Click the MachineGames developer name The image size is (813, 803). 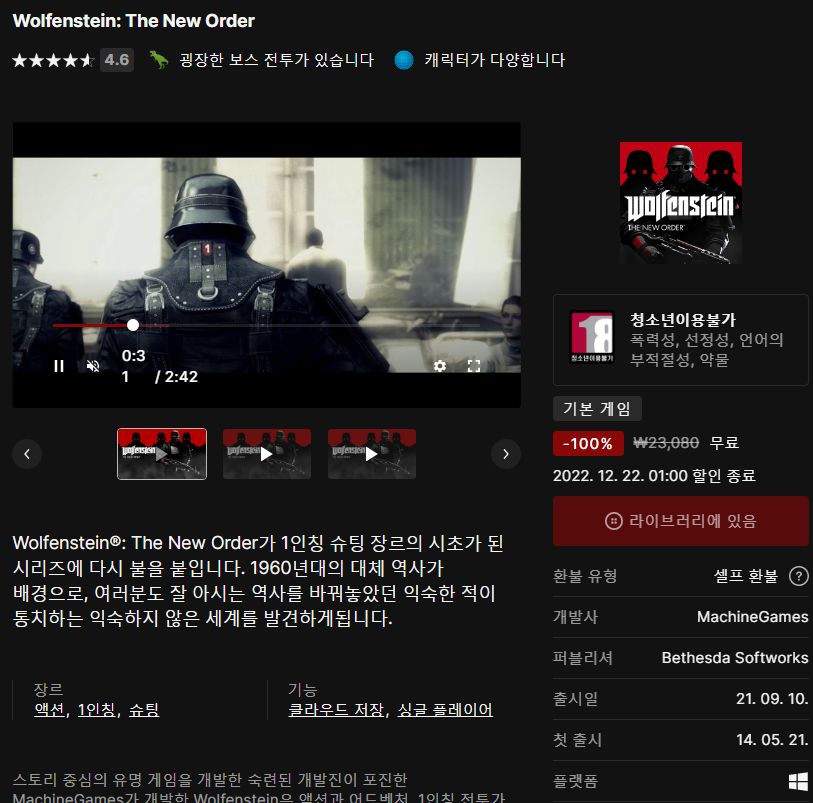tap(752, 617)
